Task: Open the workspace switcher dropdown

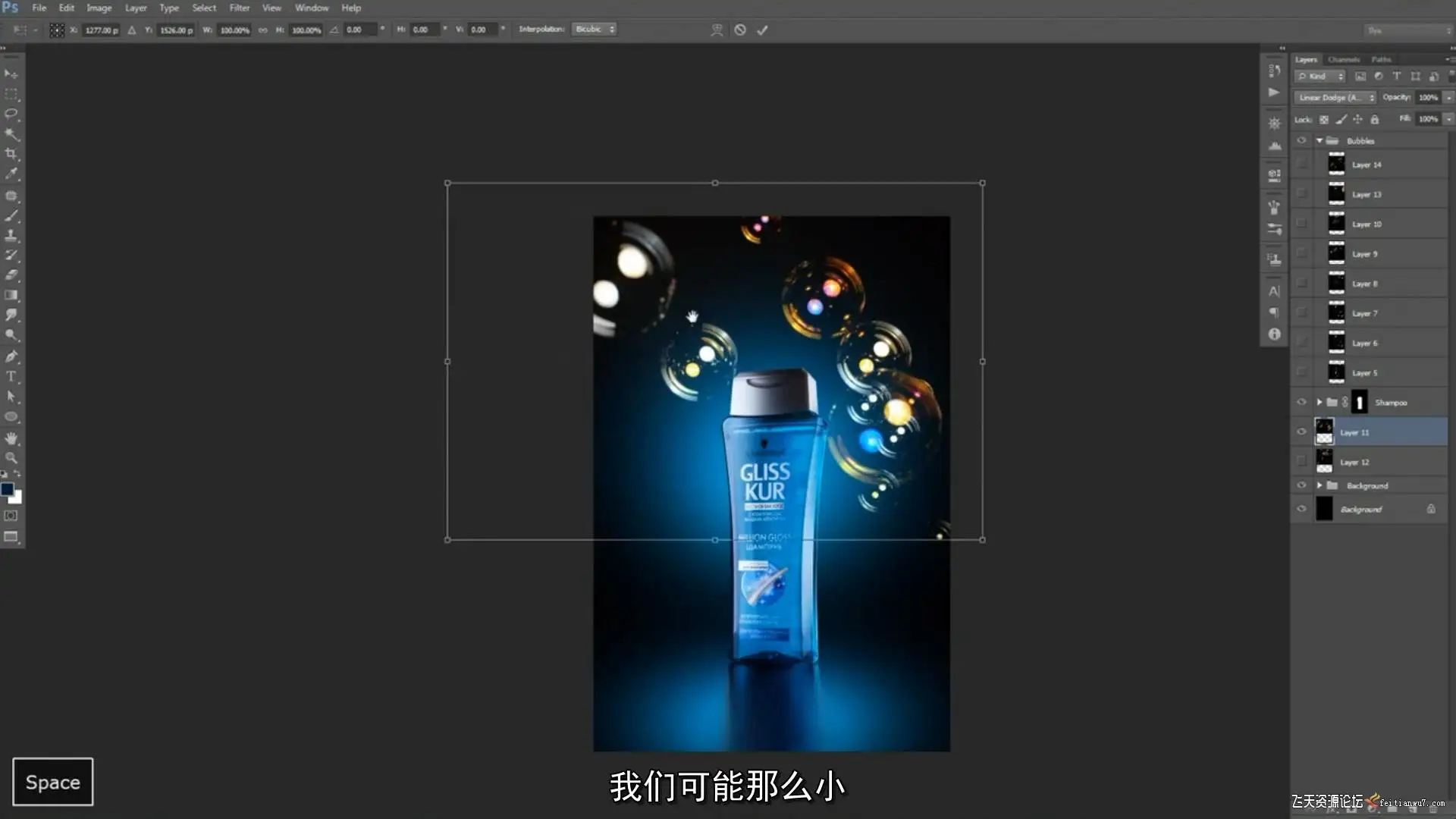Action: [x=1408, y=30]
